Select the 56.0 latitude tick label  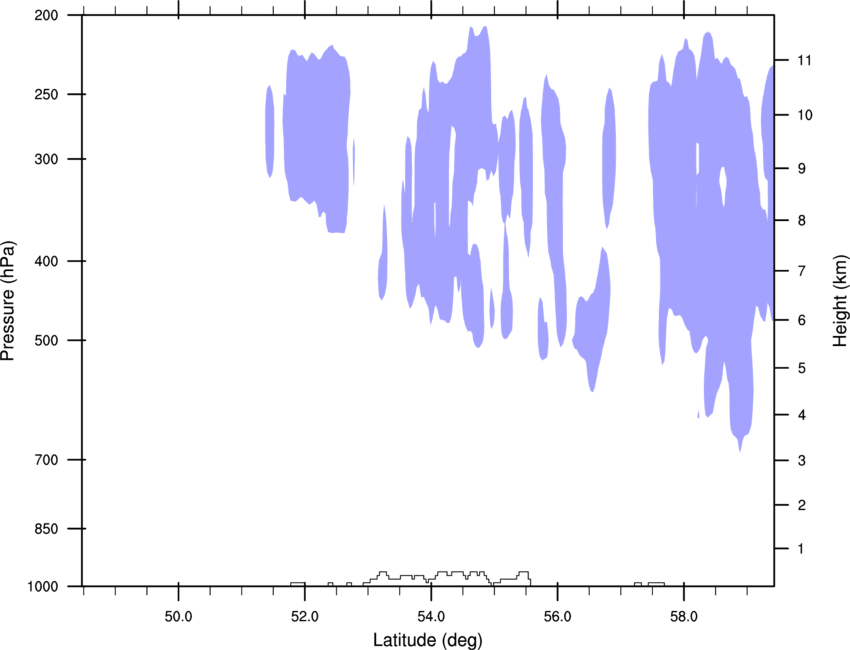pyautogui.click(x=557, y=617)
